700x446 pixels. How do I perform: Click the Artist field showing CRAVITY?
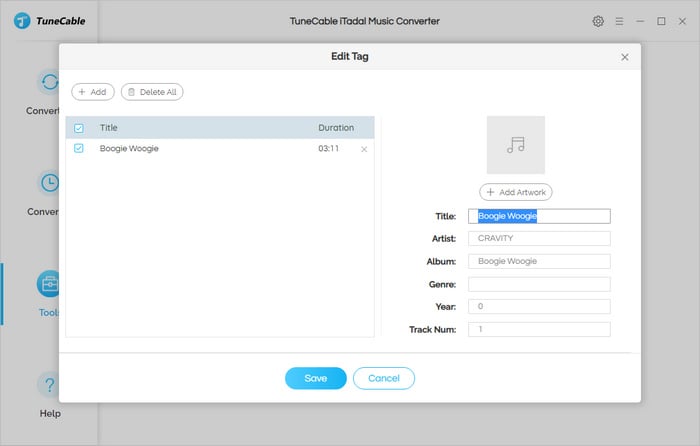tap(539, 238)
